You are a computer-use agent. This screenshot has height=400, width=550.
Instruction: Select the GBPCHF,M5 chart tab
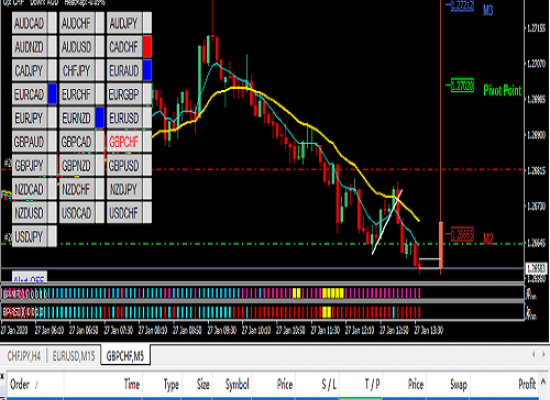click(x=125, y=356)
